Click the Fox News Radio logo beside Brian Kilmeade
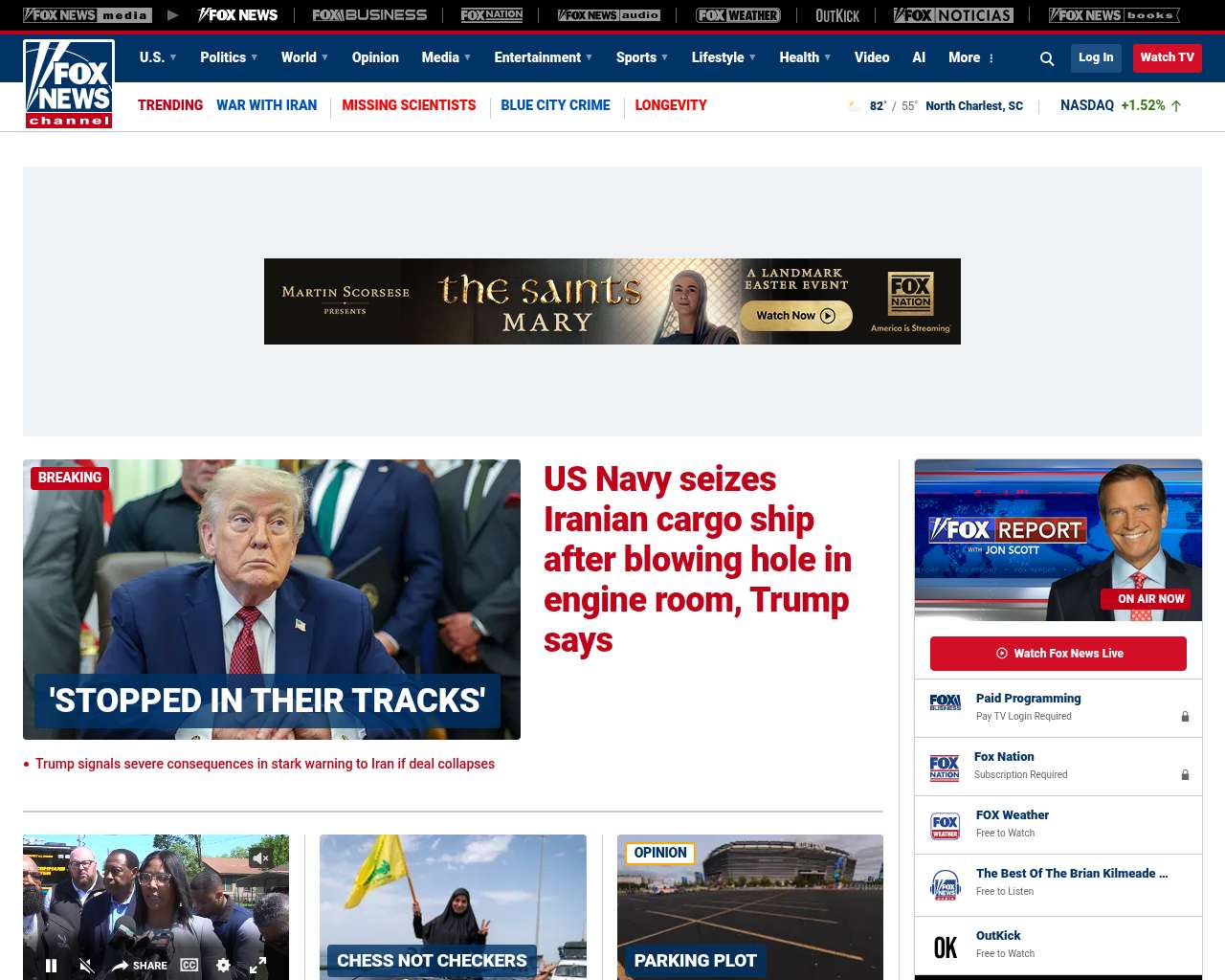 point(946,885)
